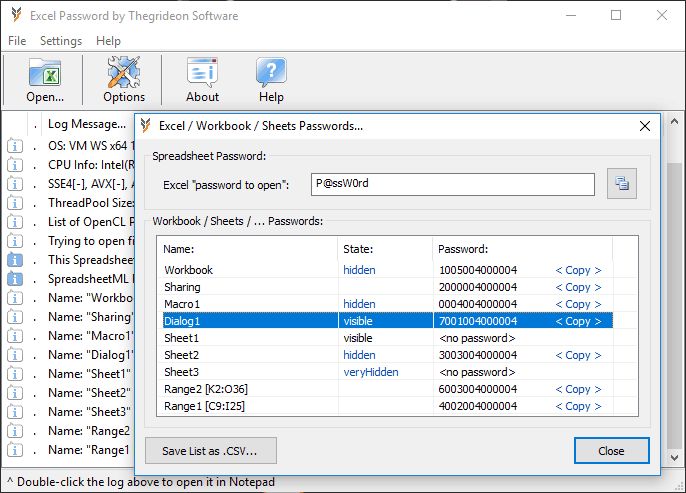Copy the Workbook password via Copy link
This screenshot has height=493, width=686.
click(578, 270)
